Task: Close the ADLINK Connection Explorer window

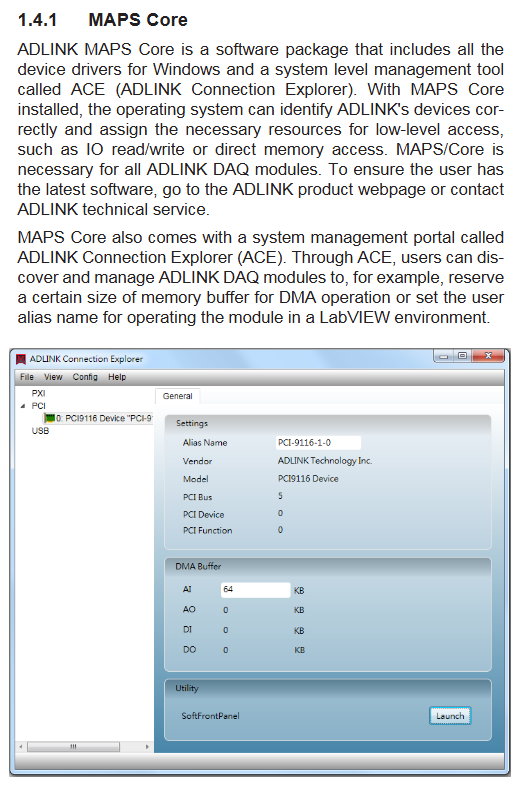Action: click(x=488, y=356)
